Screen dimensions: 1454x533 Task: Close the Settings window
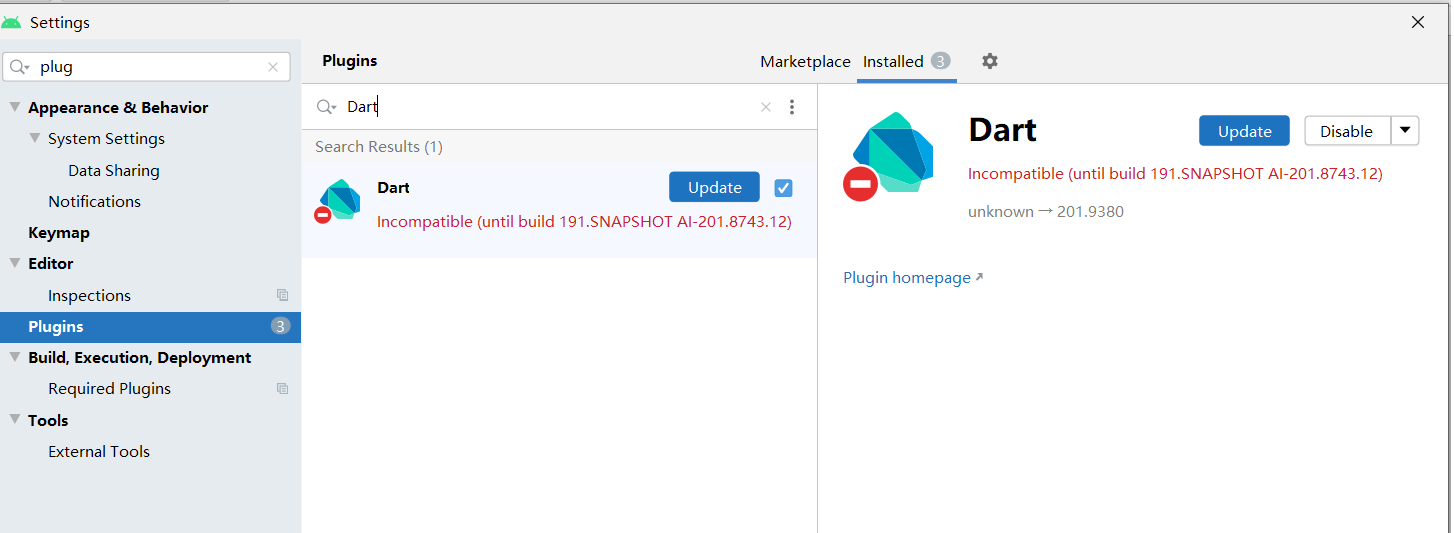point(1418,22)
